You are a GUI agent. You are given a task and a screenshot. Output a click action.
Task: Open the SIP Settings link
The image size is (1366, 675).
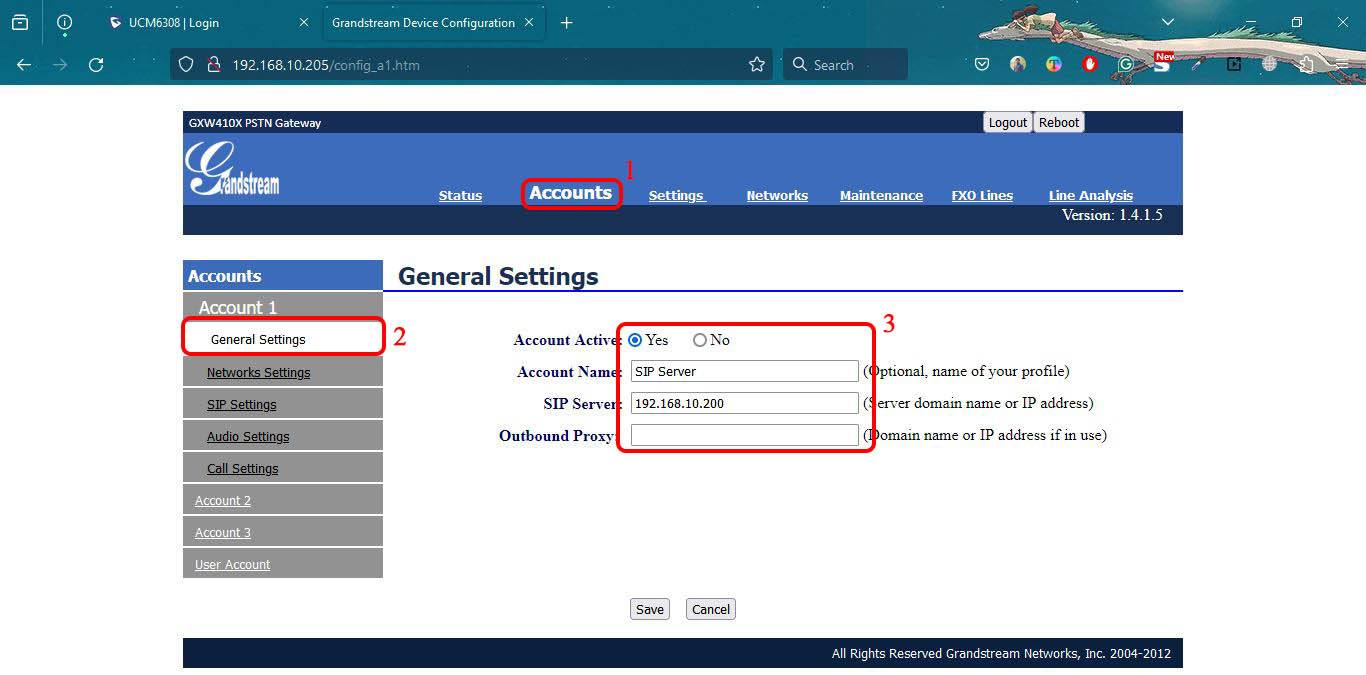240,403
